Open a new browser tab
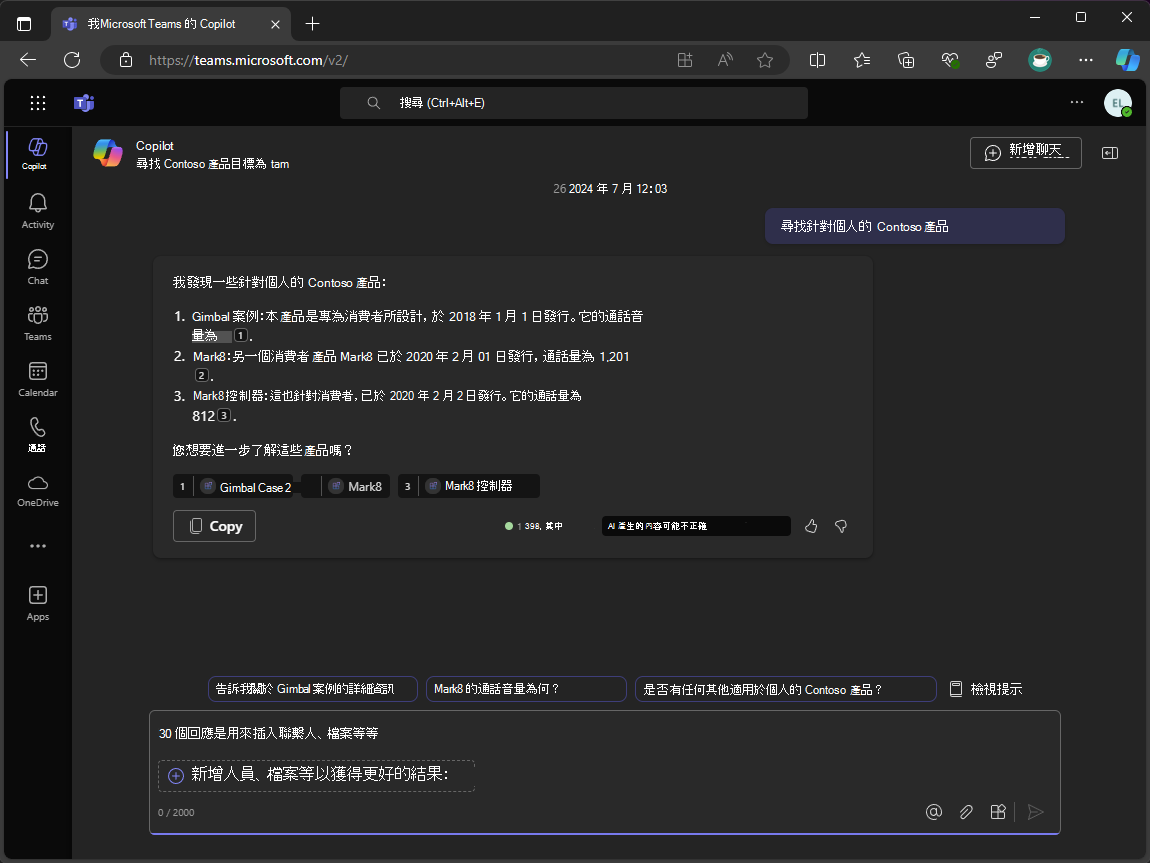This screenshot has height=863, width=1150. click(x=312, y=24)
